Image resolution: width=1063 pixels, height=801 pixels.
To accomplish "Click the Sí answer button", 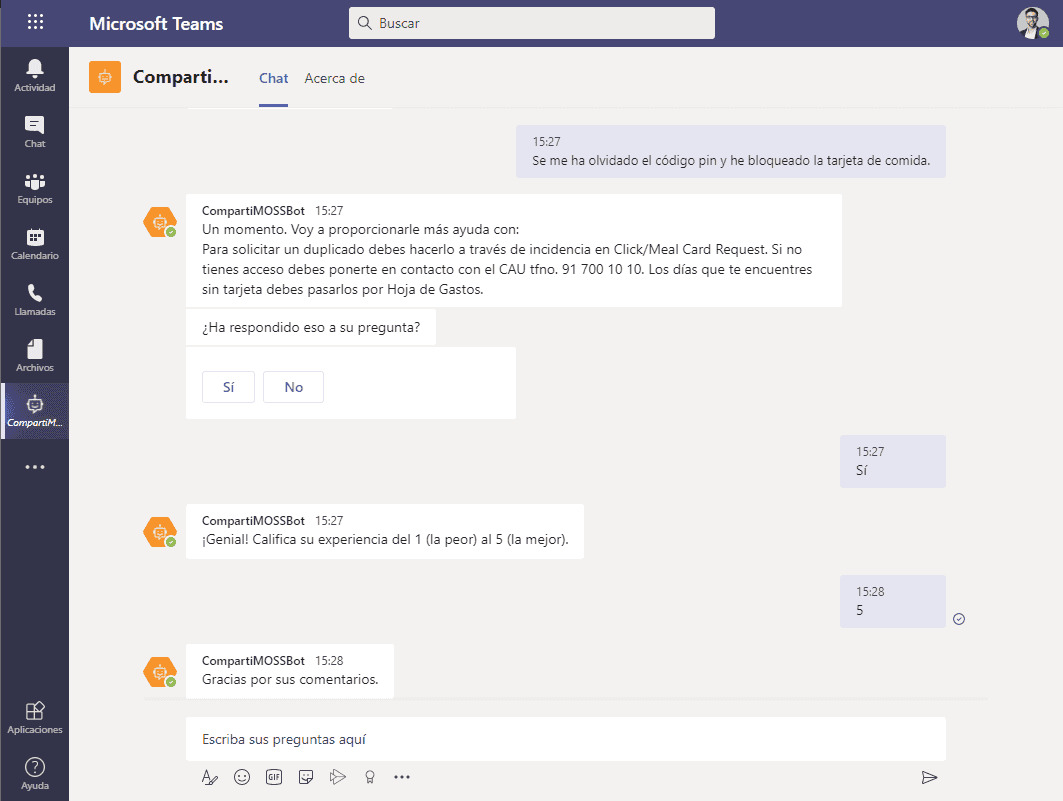I will (x=228, y=387).
